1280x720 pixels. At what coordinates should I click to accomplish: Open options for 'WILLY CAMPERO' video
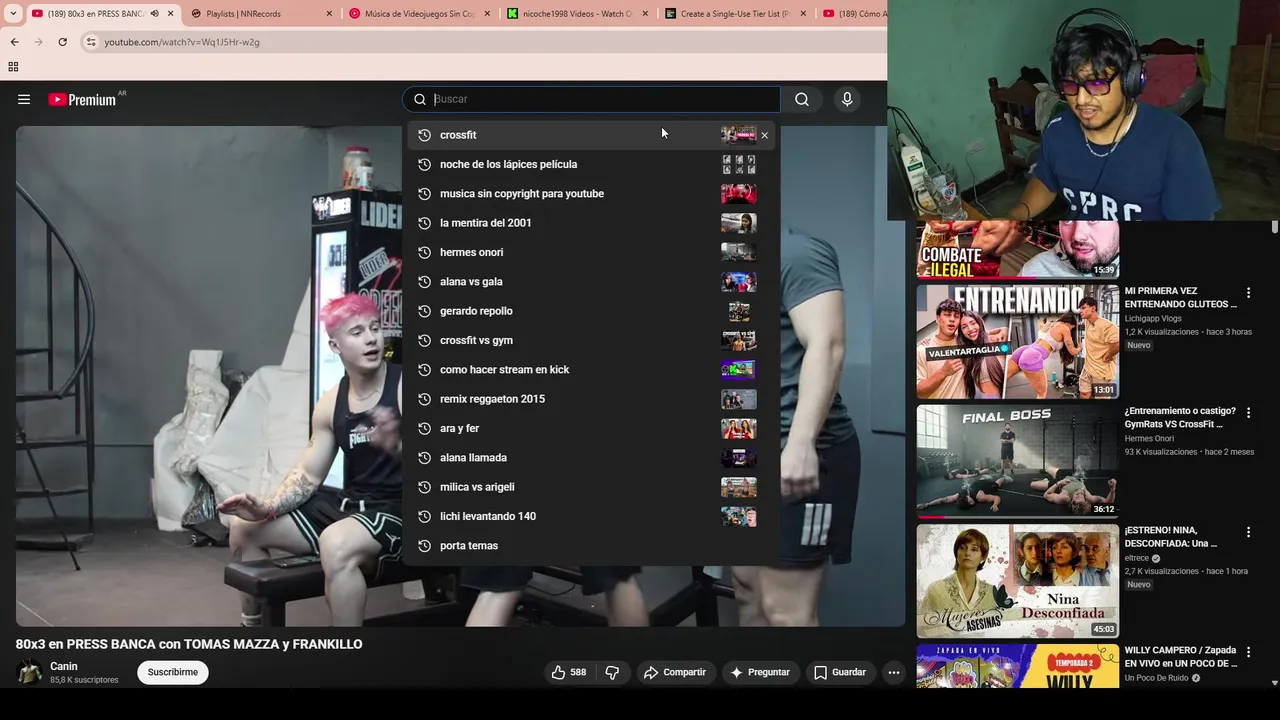click(1248, 652)
